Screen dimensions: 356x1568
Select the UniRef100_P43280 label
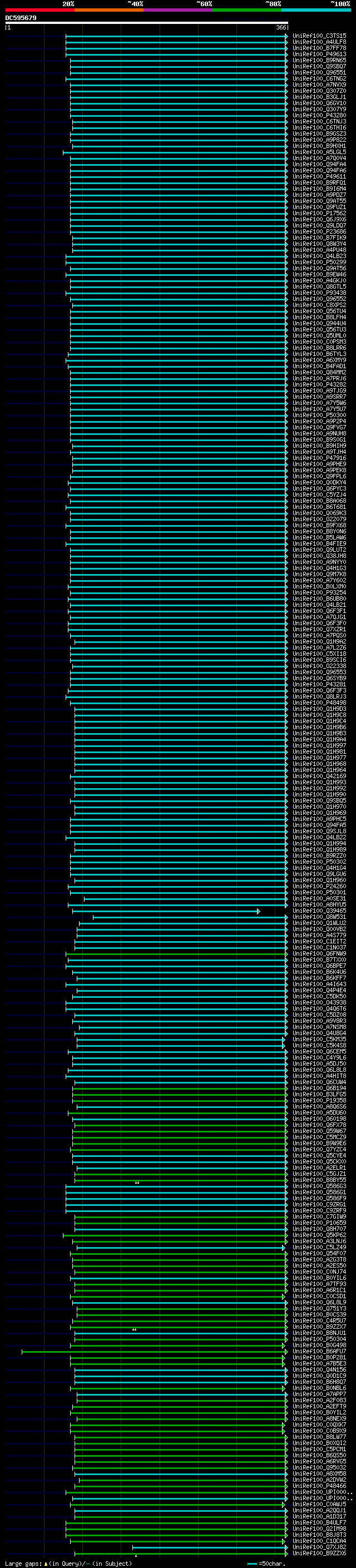click(x=319, y=116)
